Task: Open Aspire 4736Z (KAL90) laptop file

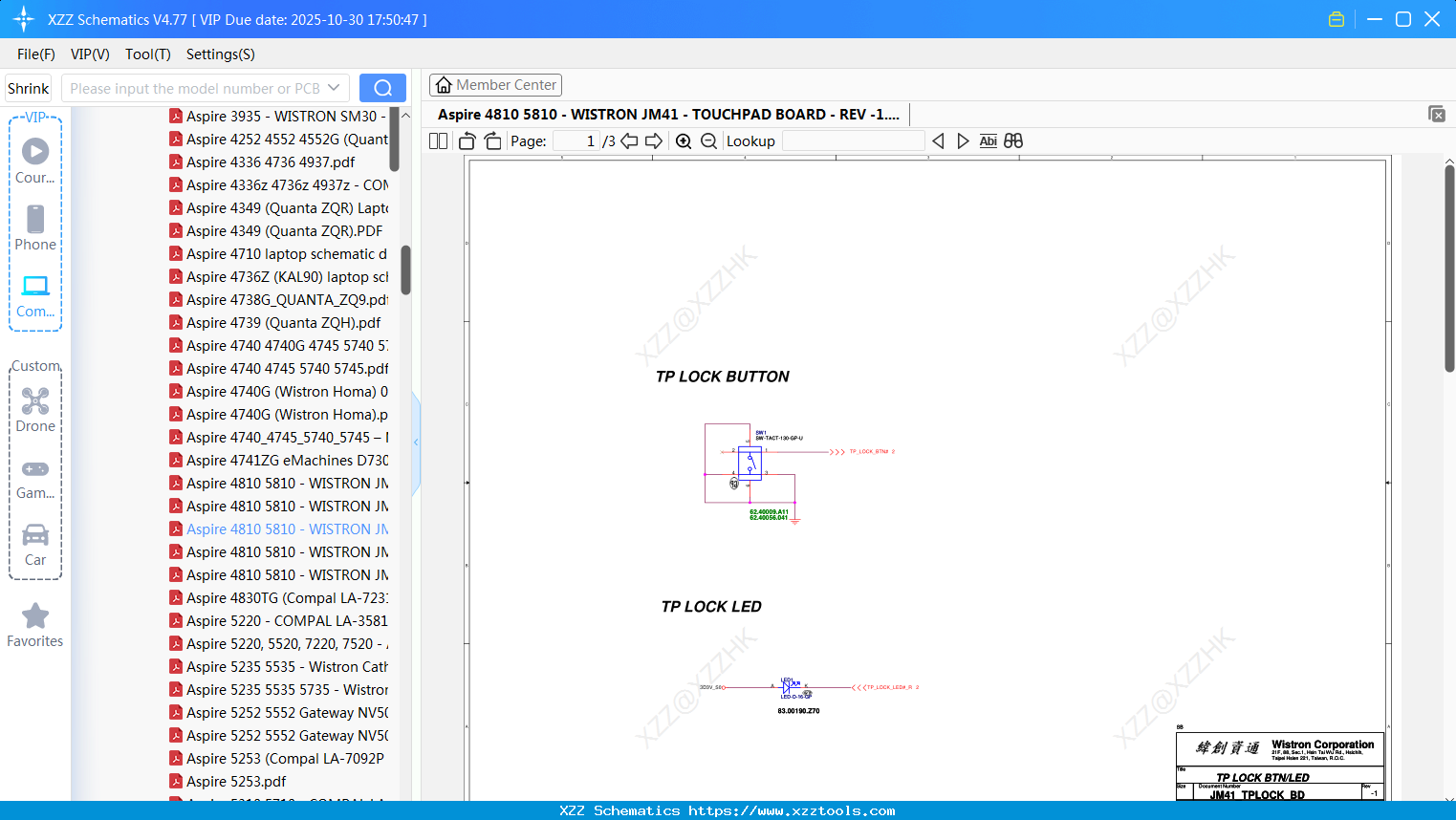Action: (x=278, y=277)
